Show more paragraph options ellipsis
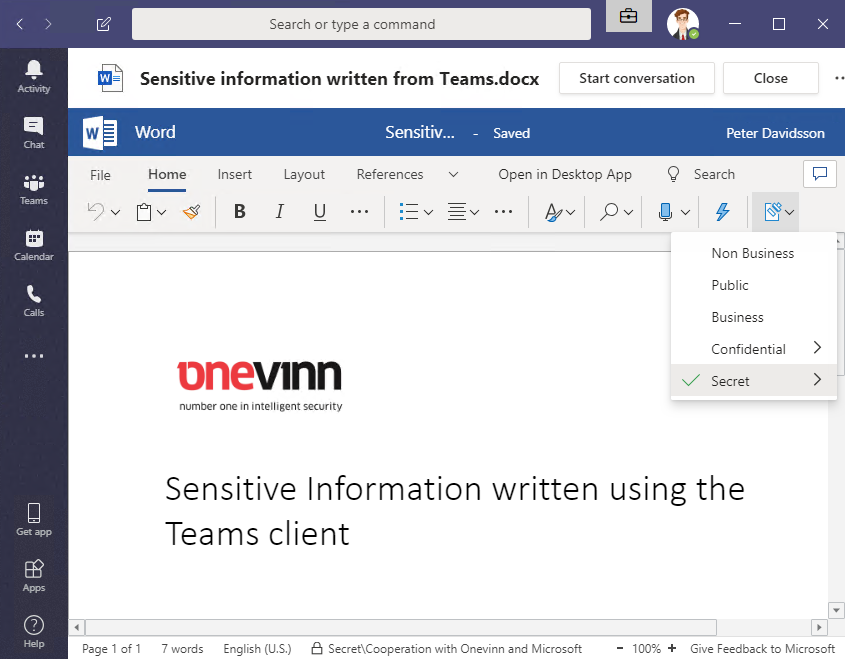Viewport: 845px width, 659px height. click(503, 212)
